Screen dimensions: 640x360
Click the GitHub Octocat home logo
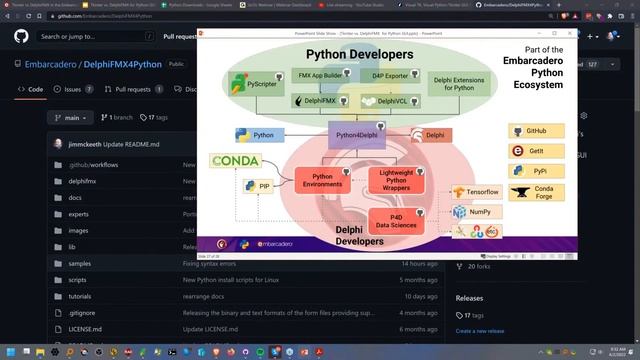click(x=21, y=36)
